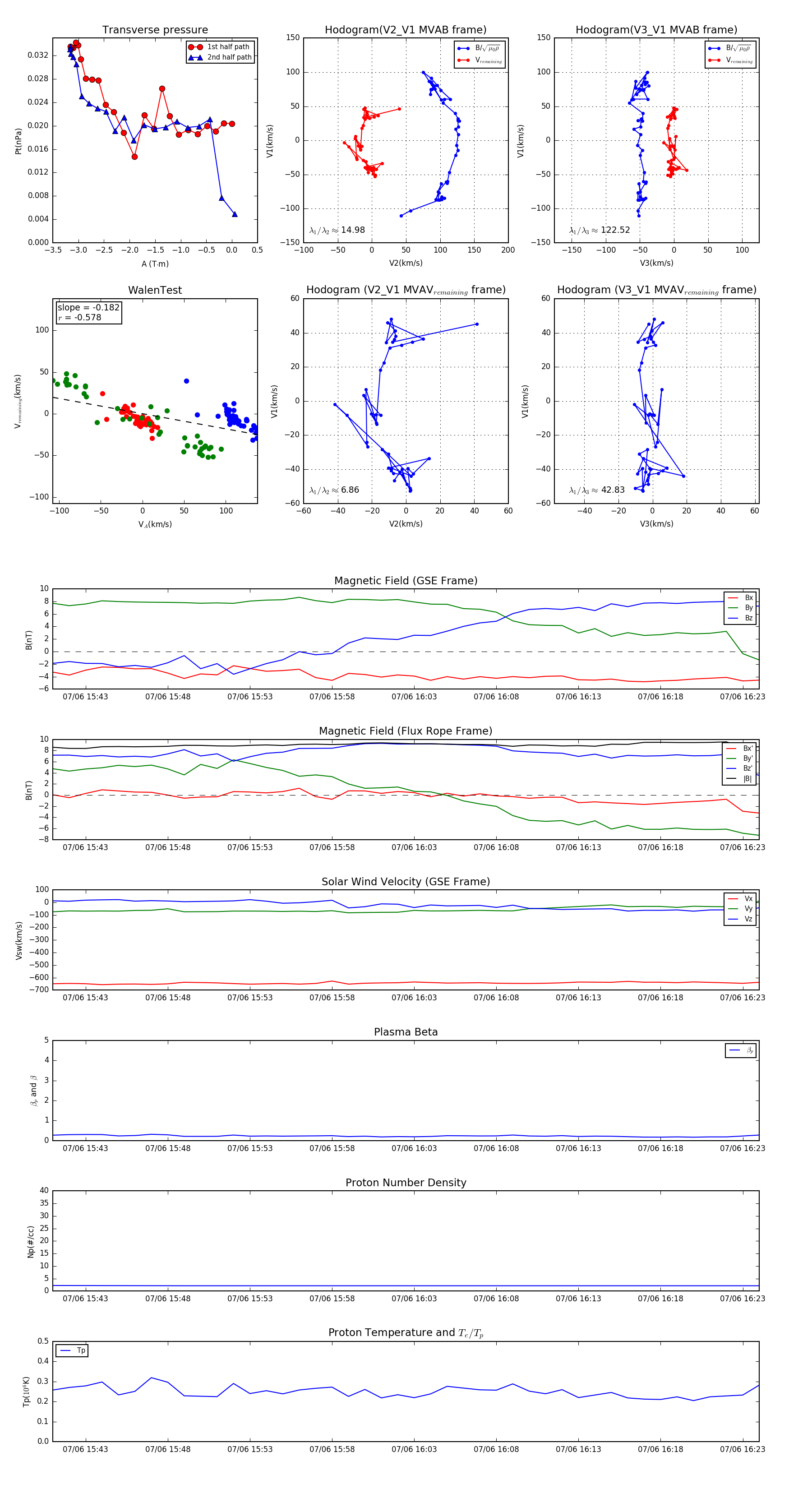Click the |B| legend entry in flux rope plot
This screenshot has height=1489, width=812.
click(x=740, y=779)
